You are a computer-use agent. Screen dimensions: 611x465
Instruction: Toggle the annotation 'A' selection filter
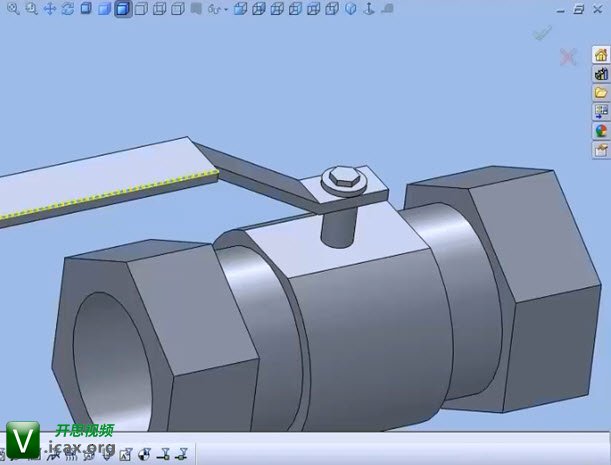[x=125, y=454]
